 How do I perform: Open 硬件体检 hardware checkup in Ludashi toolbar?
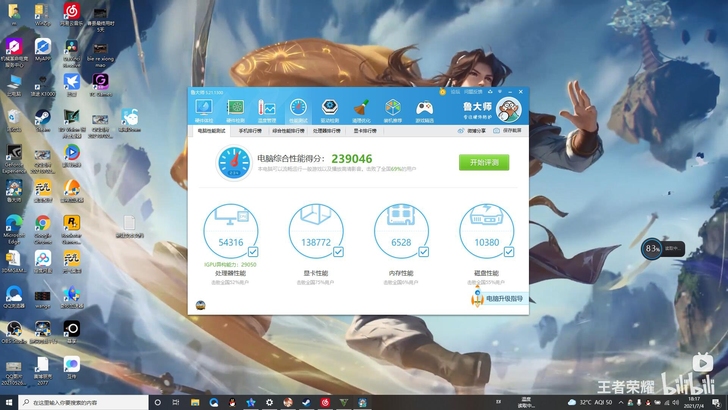[x=203, y=111]
